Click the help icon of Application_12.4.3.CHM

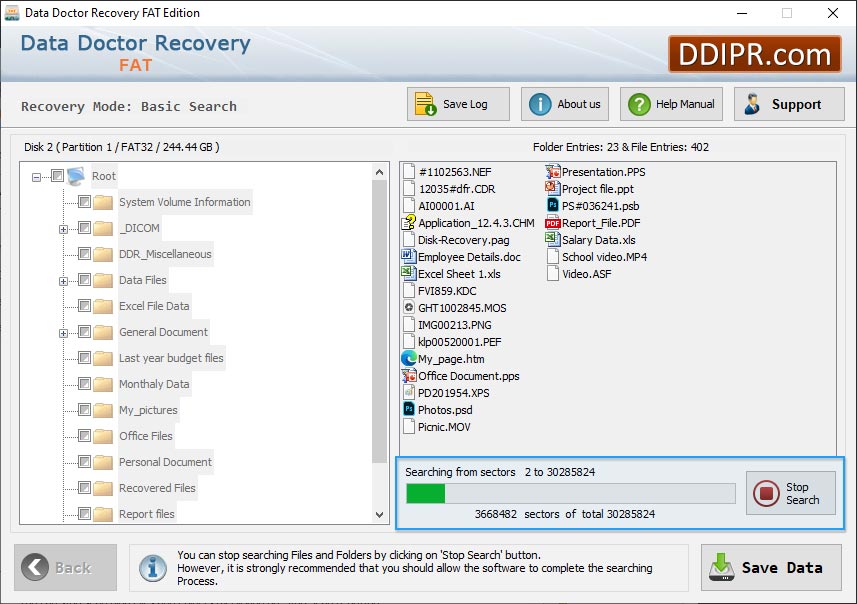[408, 222]
